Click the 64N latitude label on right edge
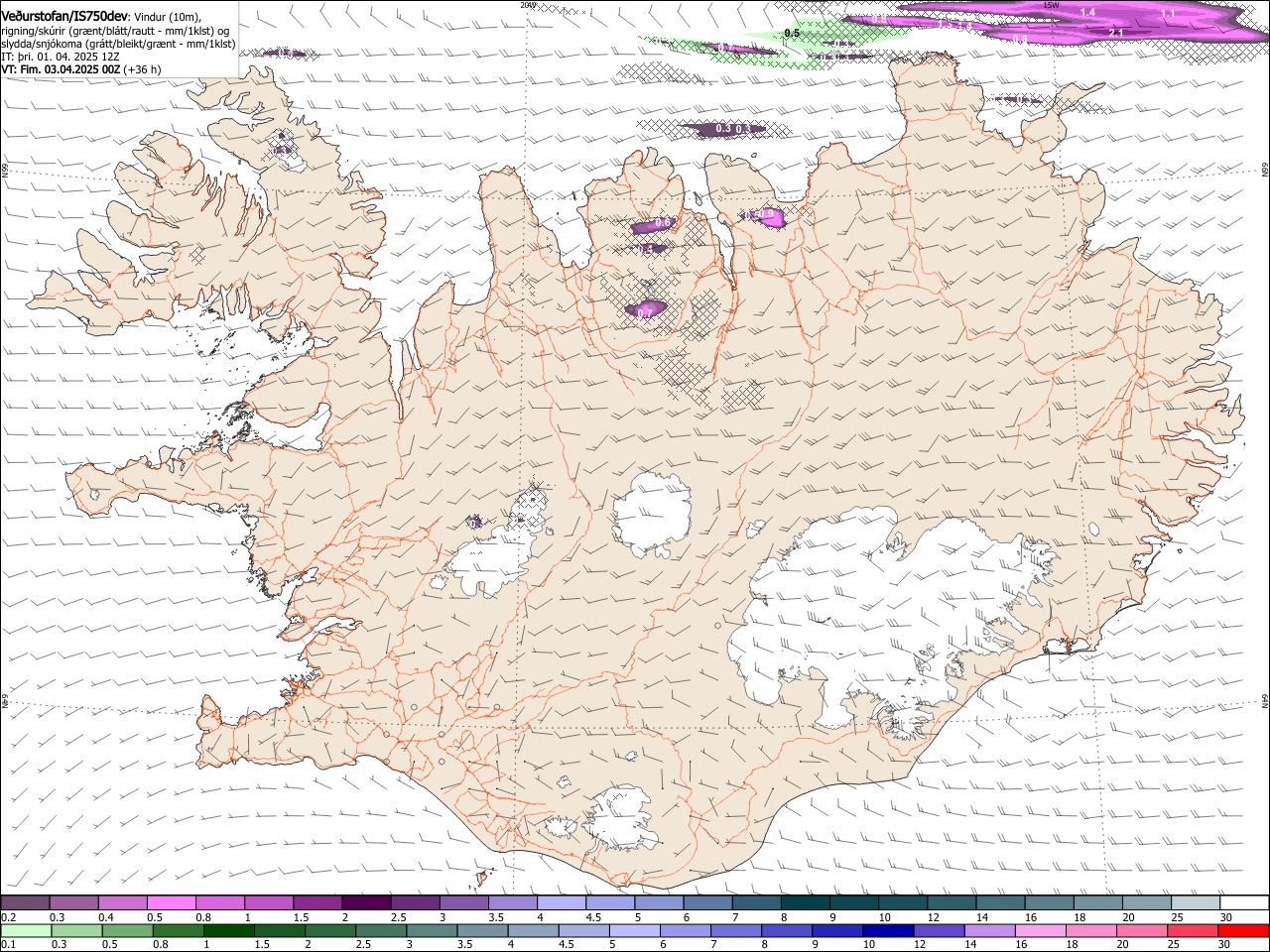The height and width of the screenshot is (952, 1270). point(1265,700)
